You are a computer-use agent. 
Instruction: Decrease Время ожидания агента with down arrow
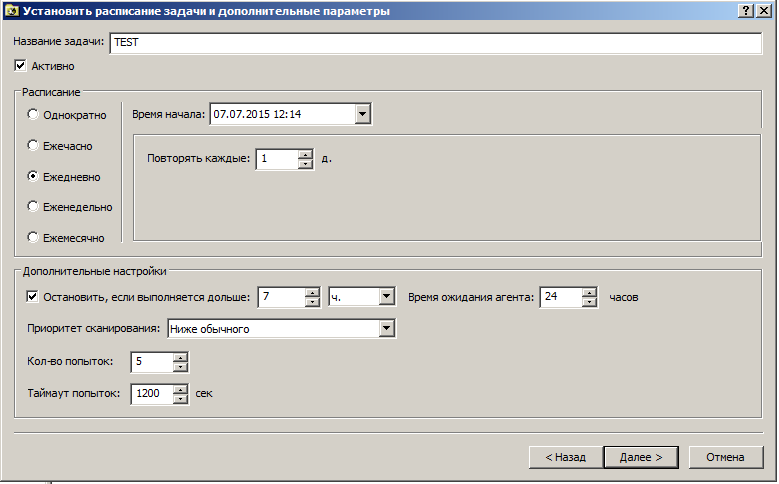[x=589, y=302]
